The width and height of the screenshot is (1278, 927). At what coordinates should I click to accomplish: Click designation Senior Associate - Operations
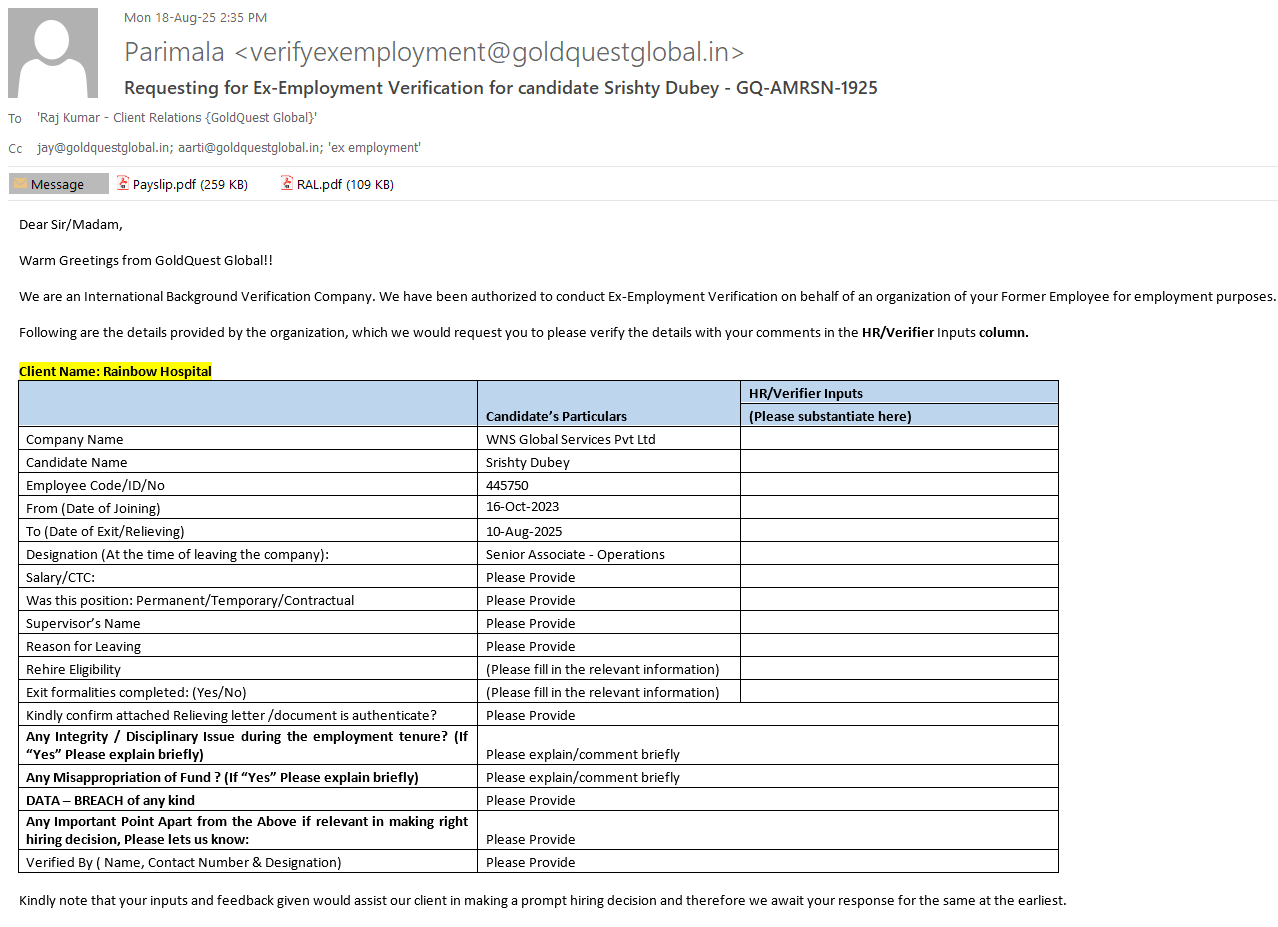pos(575,554)
